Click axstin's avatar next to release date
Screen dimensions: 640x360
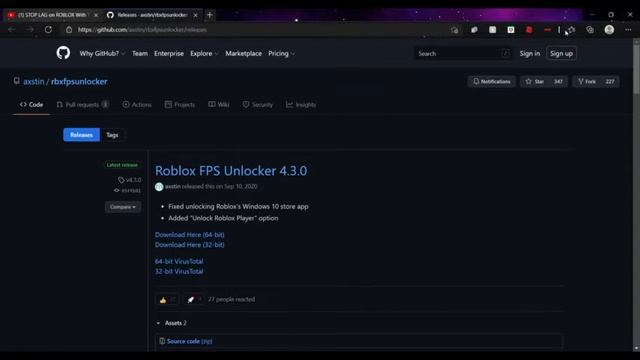click(x=159, y=187)
